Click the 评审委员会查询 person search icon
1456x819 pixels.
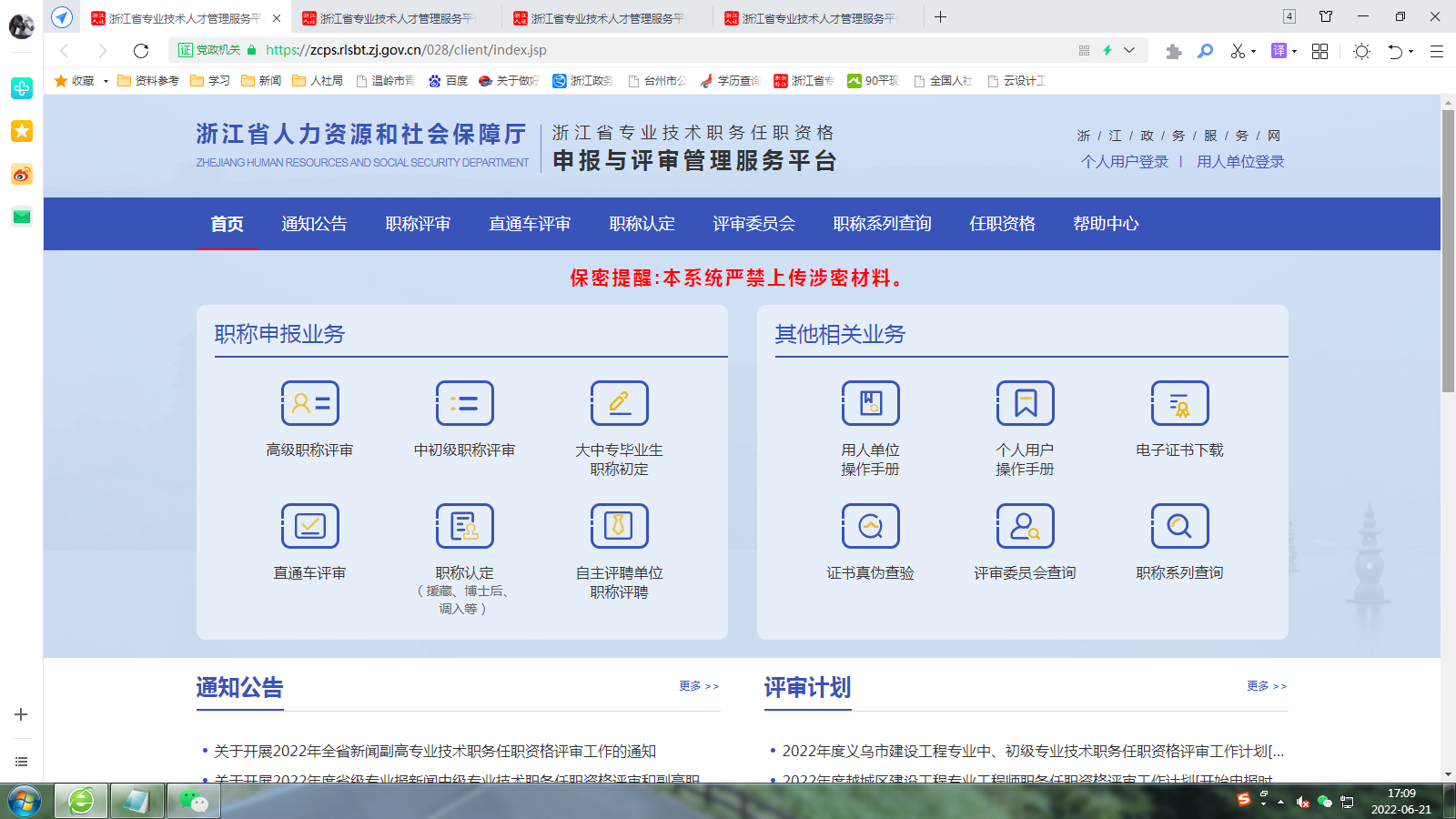[1025, 526]
